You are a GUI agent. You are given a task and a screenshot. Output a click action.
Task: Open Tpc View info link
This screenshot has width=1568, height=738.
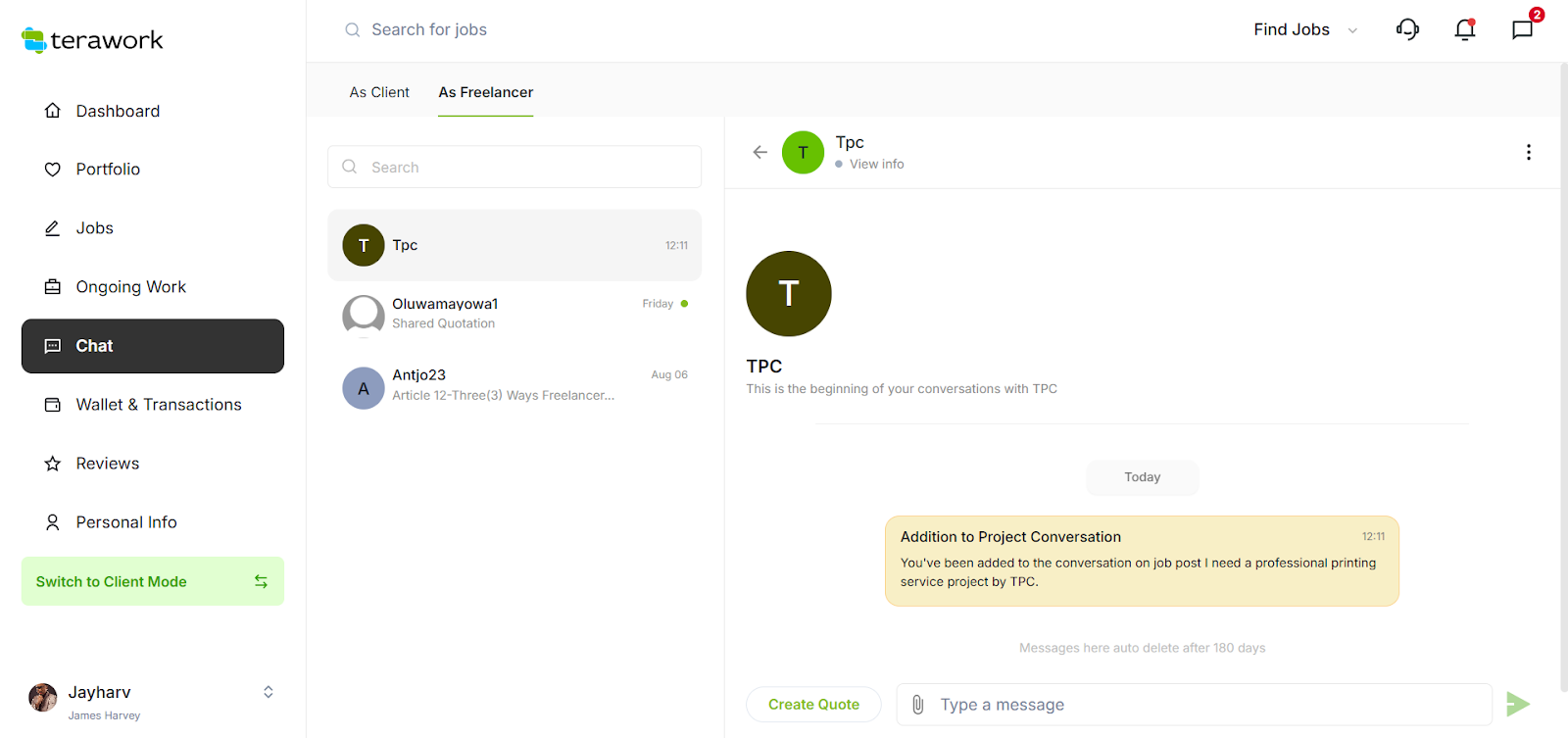coord(876,165)
